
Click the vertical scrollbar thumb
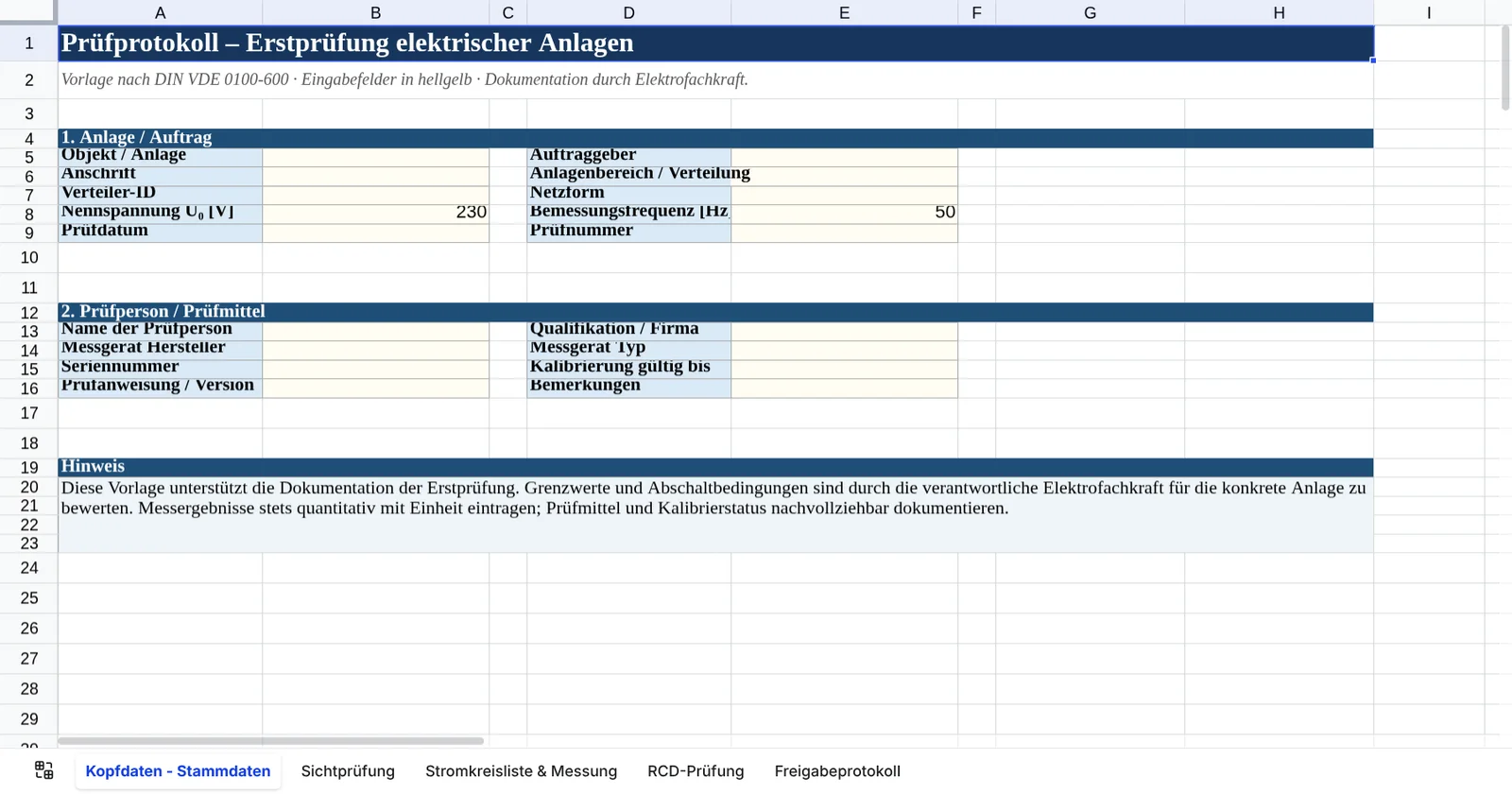point(1505,66)
